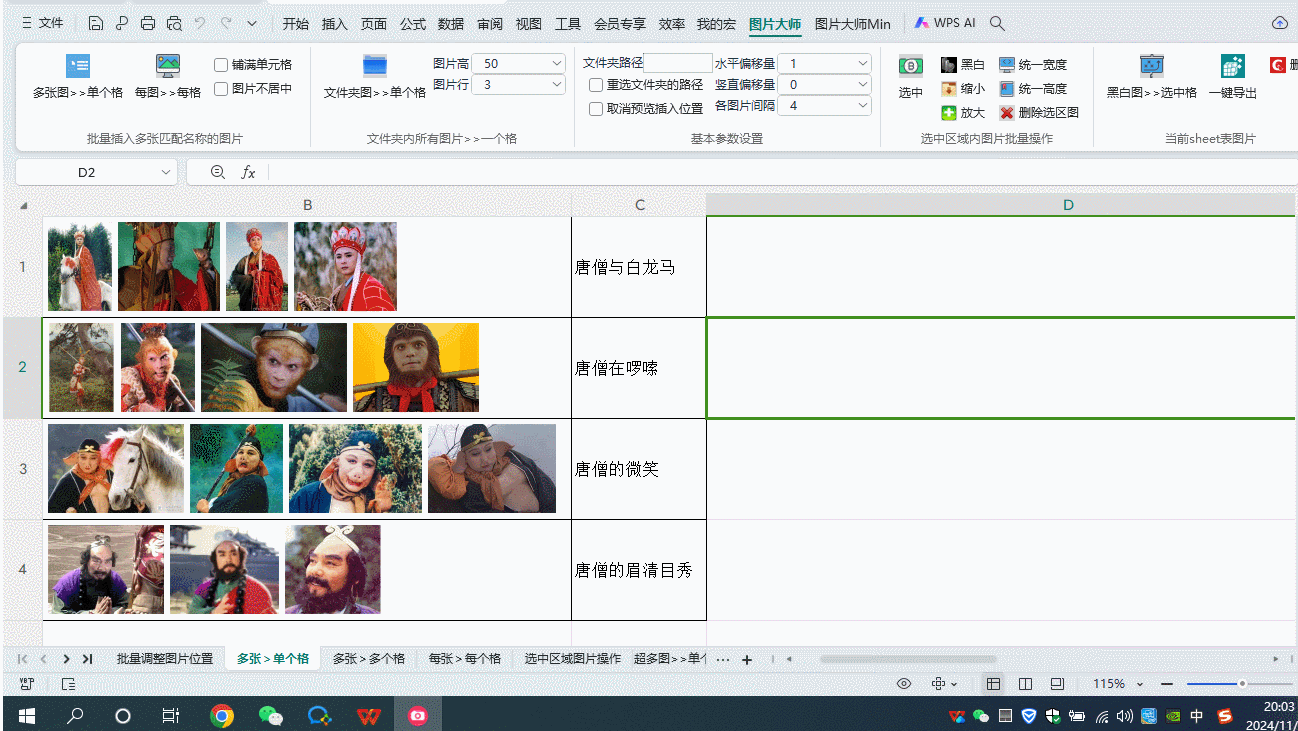Toggle eye protection mode icon

[904, 684]
